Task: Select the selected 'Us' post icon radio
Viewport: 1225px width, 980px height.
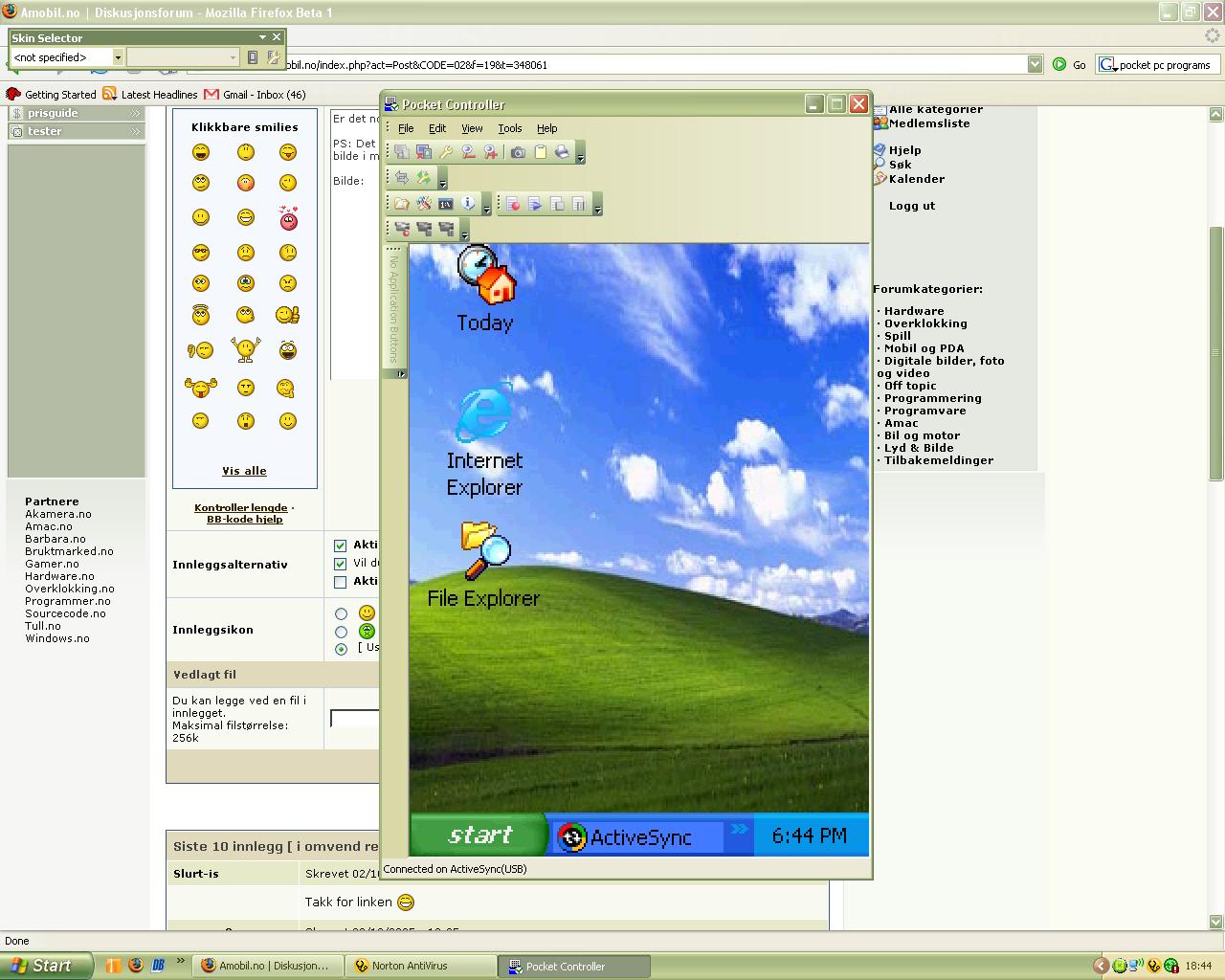Action: pos(341,649)
